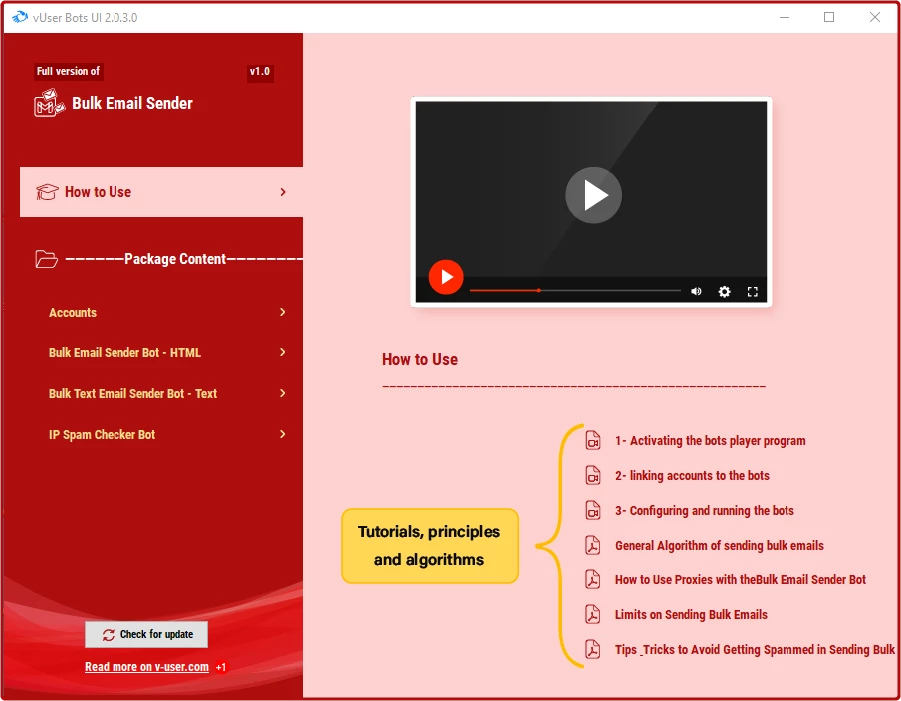This screenshot has width=901, height=701.
Task: Click the red play button in video controls
Action: coord(446,277)
